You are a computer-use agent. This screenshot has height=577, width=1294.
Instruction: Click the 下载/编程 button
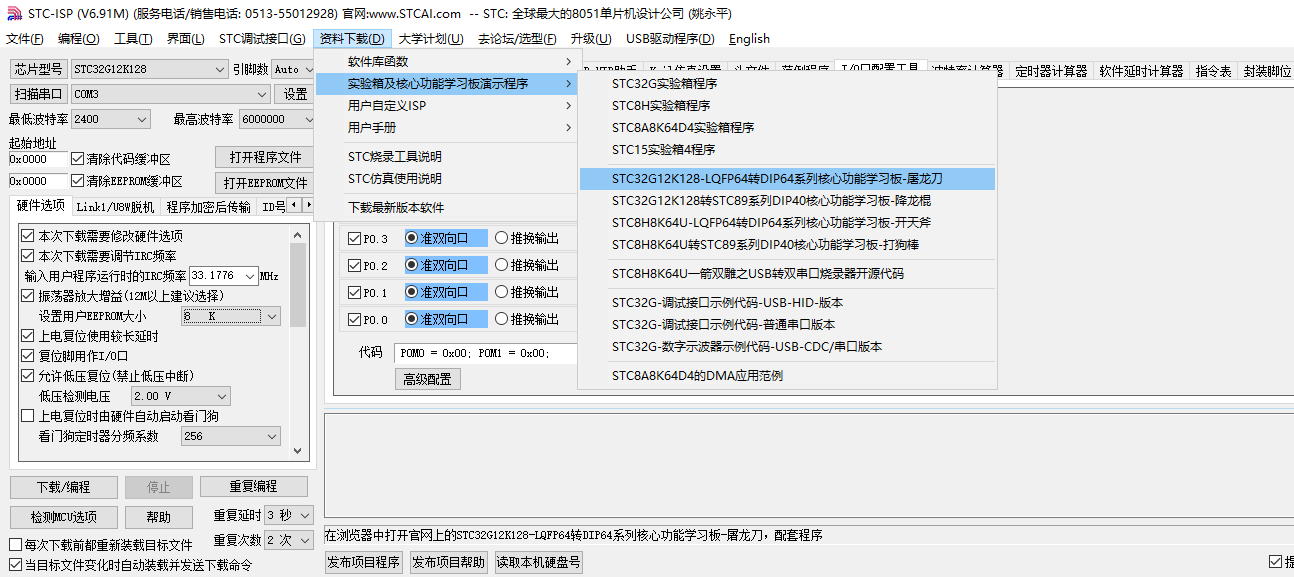63,487
